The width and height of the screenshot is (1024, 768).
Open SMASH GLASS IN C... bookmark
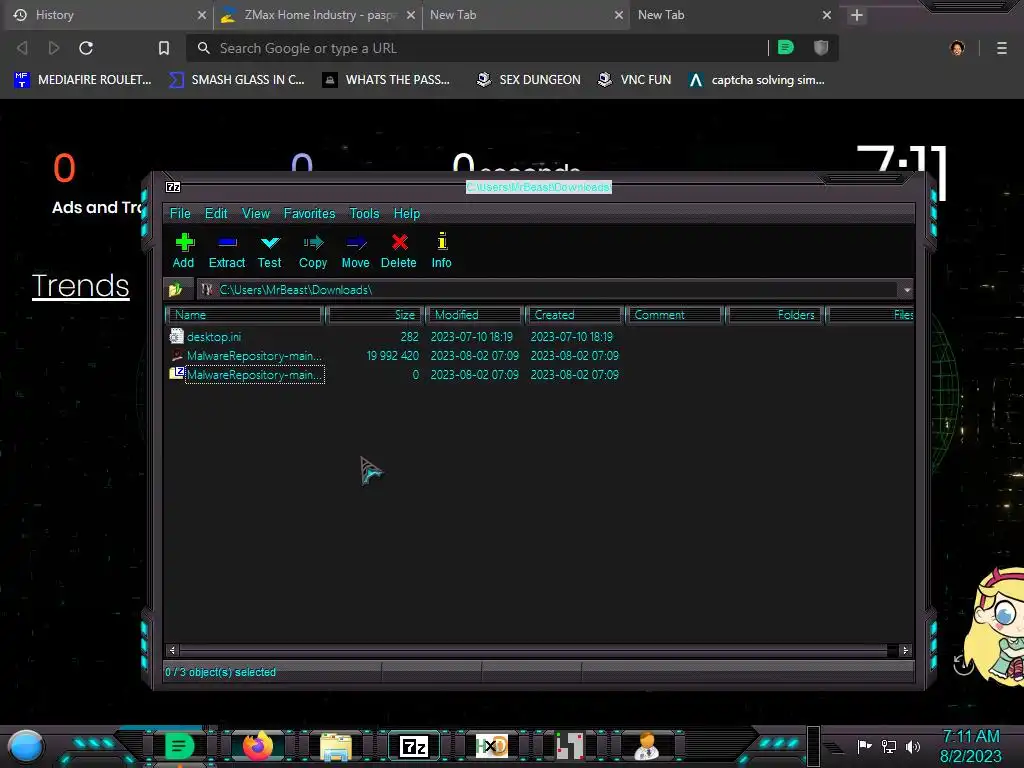pyautogui.click(x=236, y=80)
